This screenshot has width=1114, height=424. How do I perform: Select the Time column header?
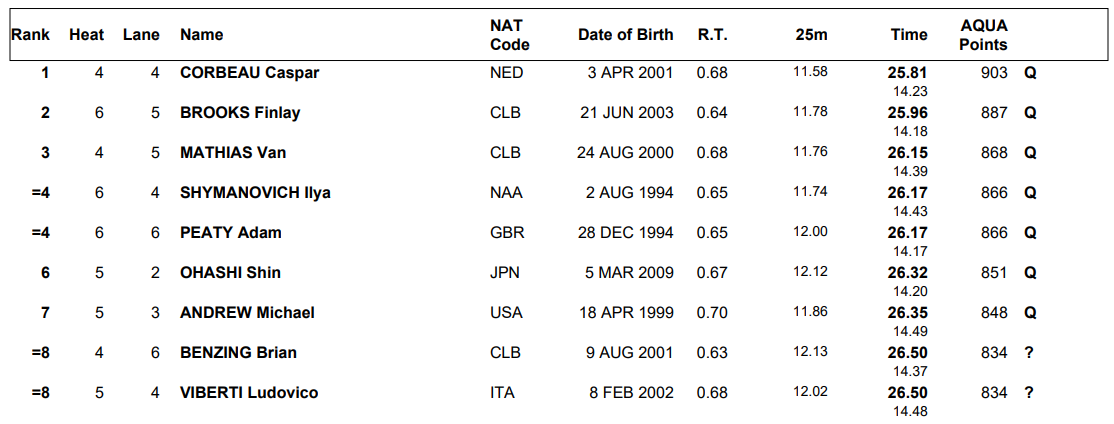tap(909, 35)
